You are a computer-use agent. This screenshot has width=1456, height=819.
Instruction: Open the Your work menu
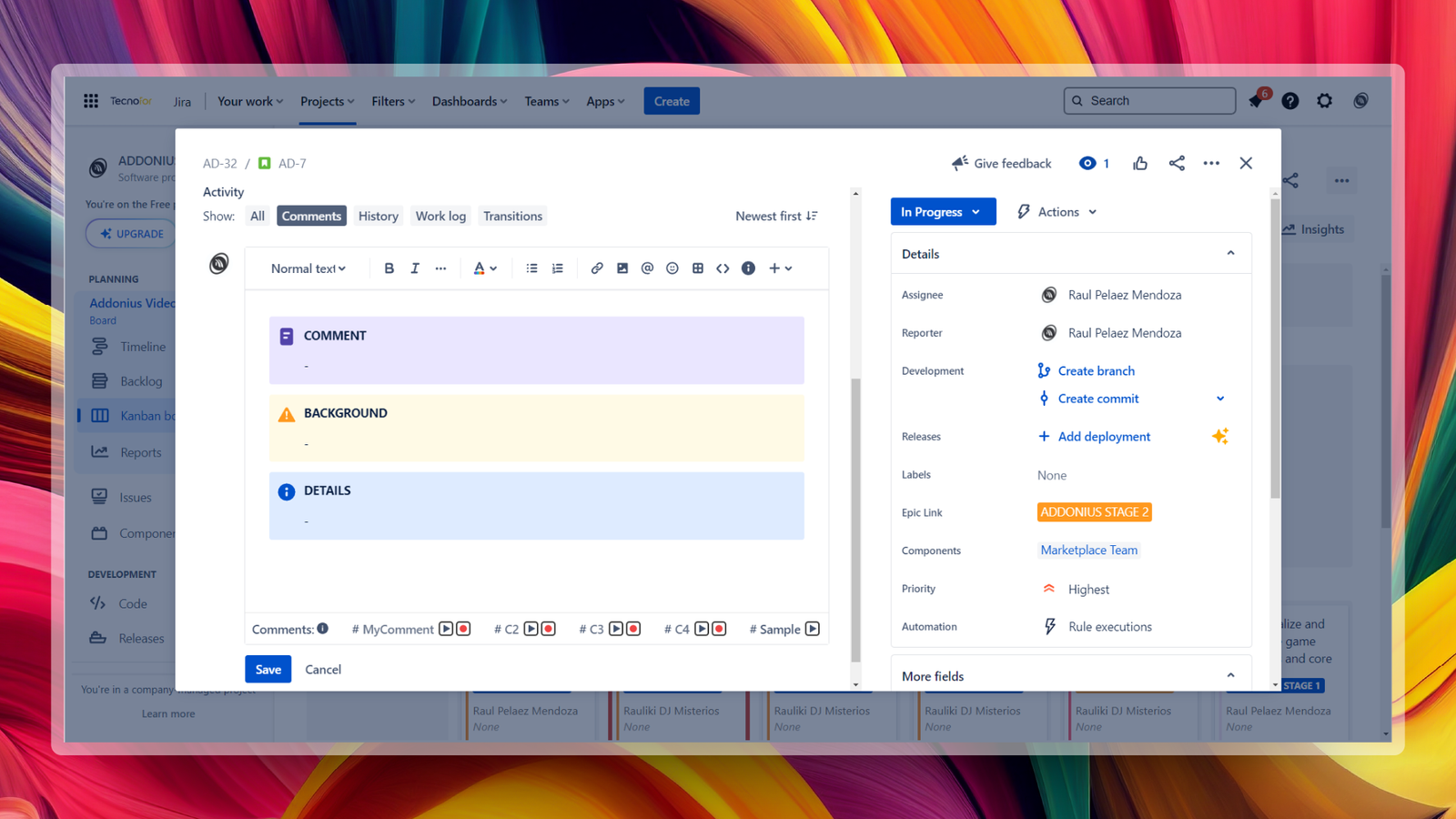click(250, 101)
